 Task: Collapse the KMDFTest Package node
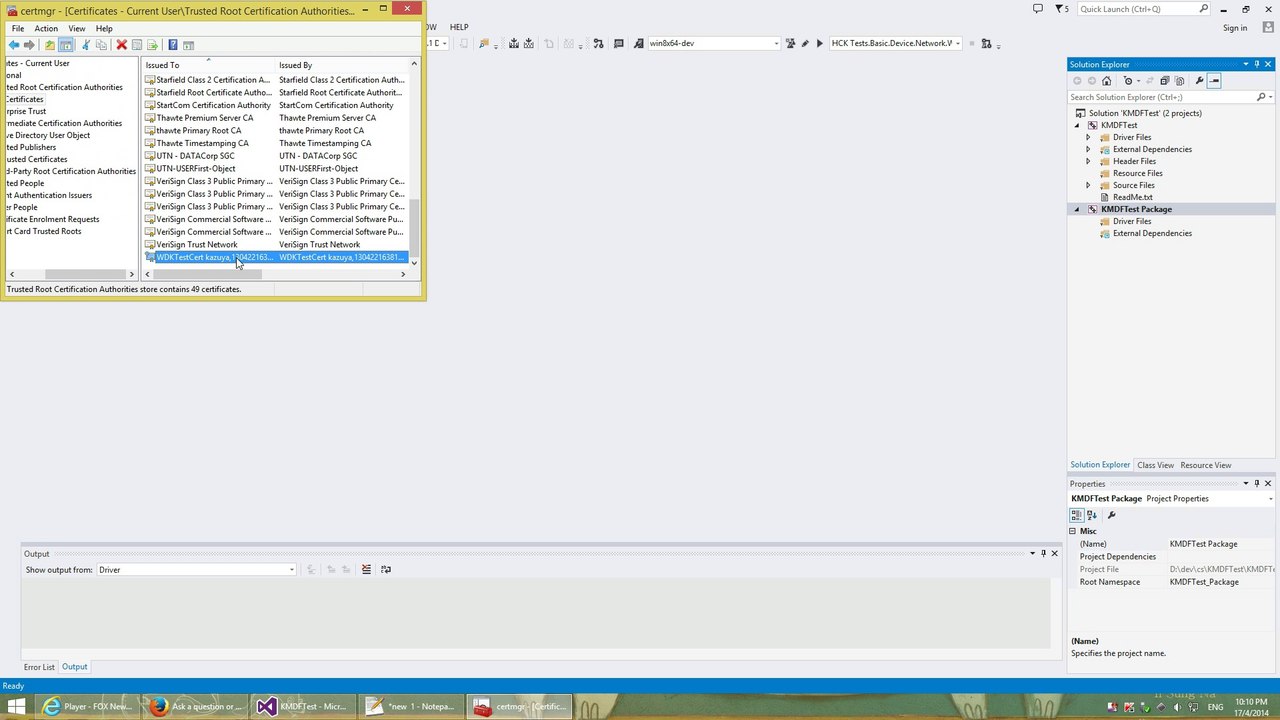point(1077,209)
